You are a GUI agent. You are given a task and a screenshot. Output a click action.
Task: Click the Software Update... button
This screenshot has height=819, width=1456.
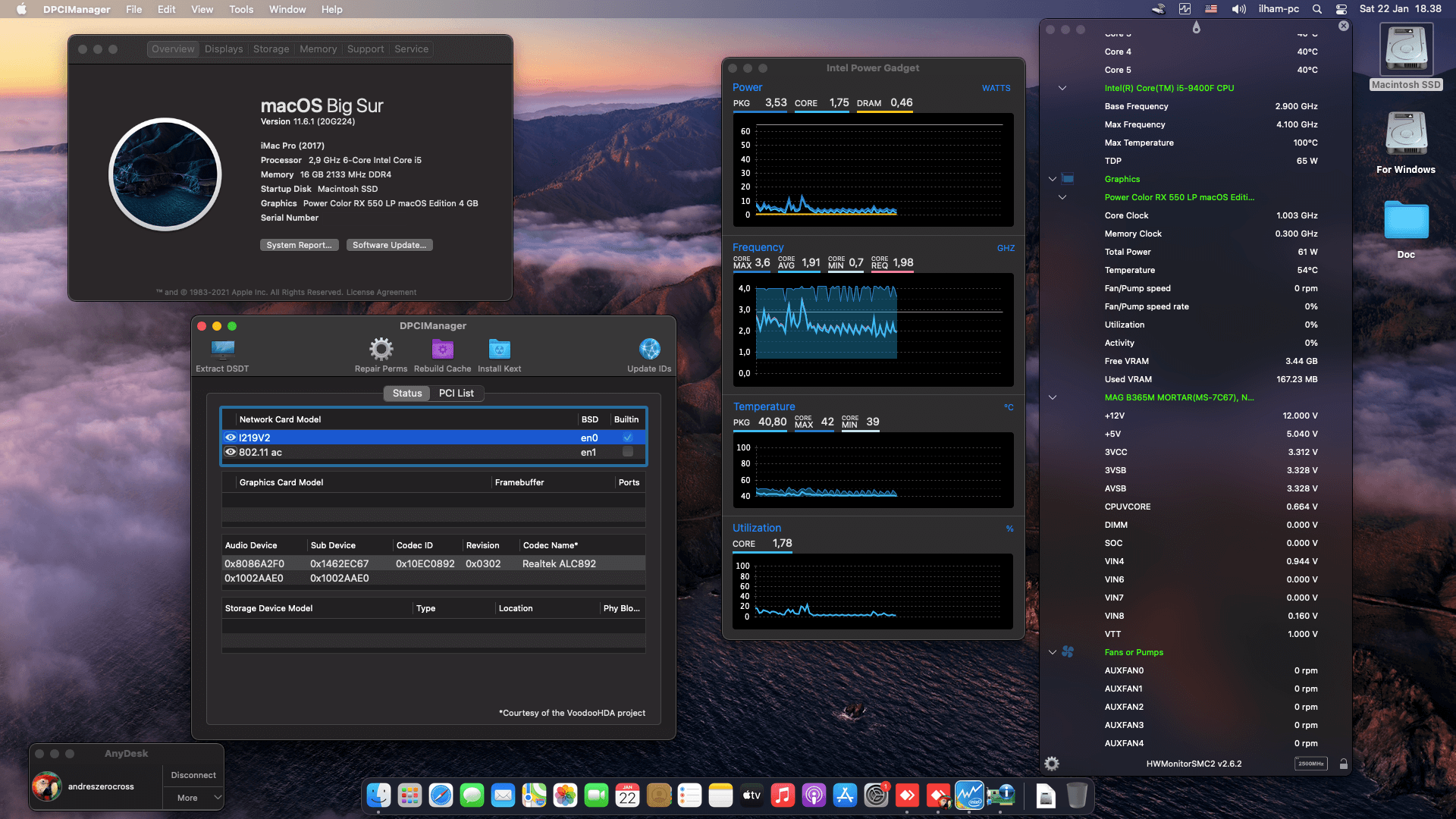coord(389,245)
